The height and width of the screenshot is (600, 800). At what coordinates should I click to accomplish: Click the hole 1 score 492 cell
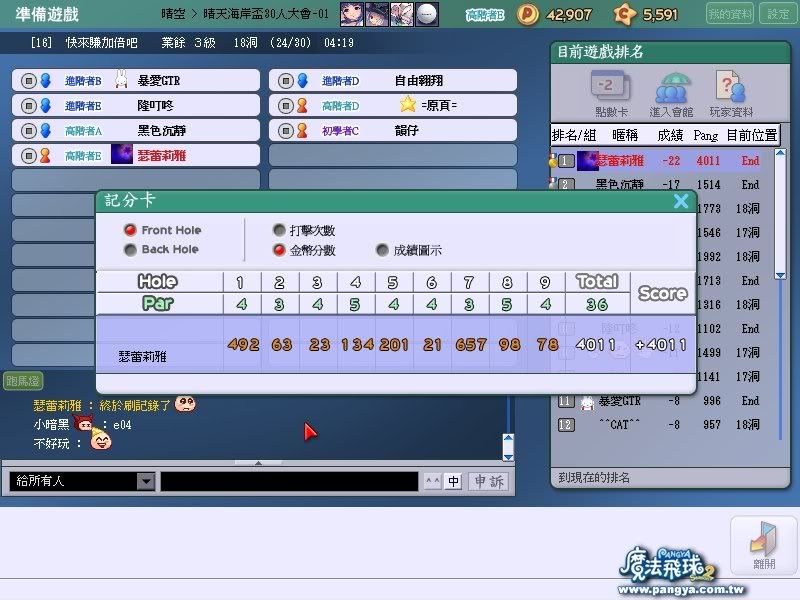(x=243, y=344)
